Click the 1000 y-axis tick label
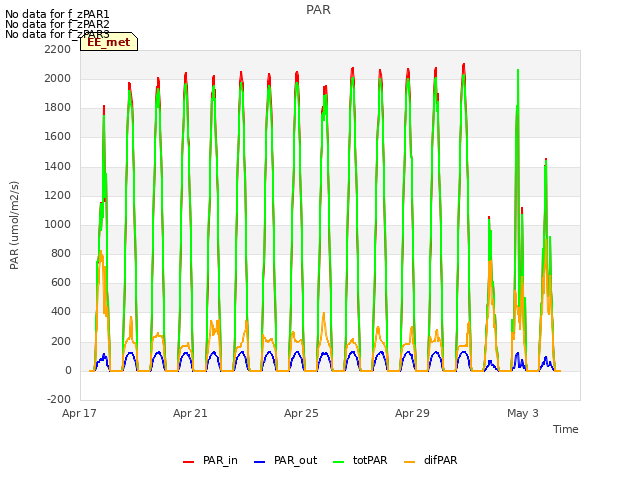The image size is (640, 480). (58, 224)
